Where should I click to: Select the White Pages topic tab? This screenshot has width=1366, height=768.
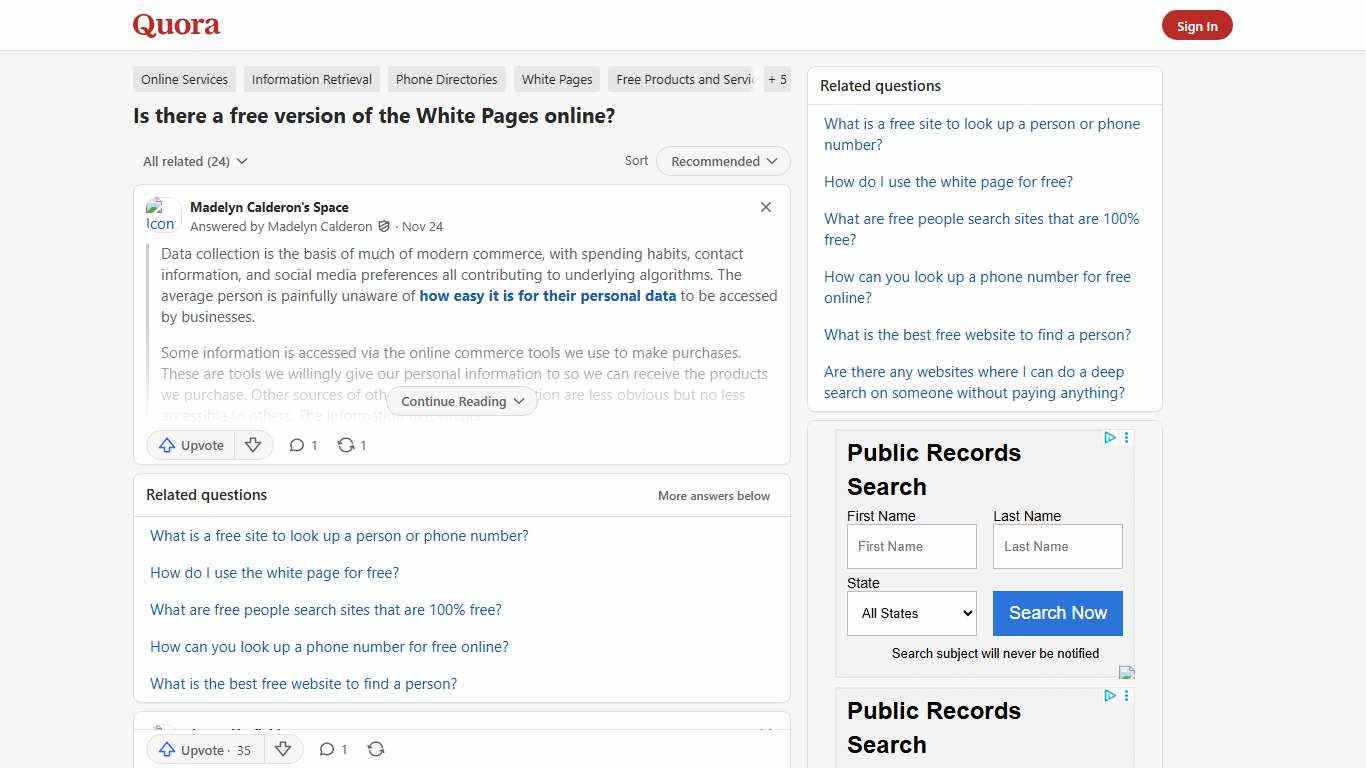[x=556, y=79]
